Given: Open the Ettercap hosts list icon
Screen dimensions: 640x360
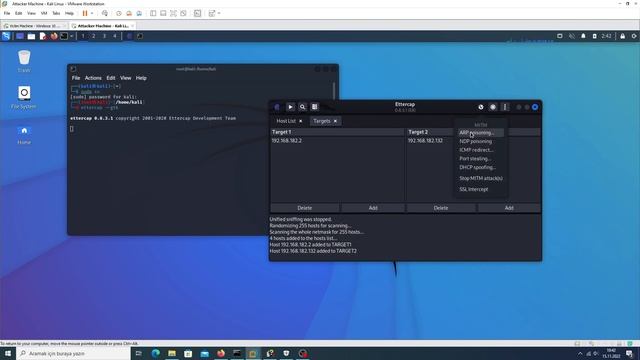Looking at the screenshot, I should [315, 107].
